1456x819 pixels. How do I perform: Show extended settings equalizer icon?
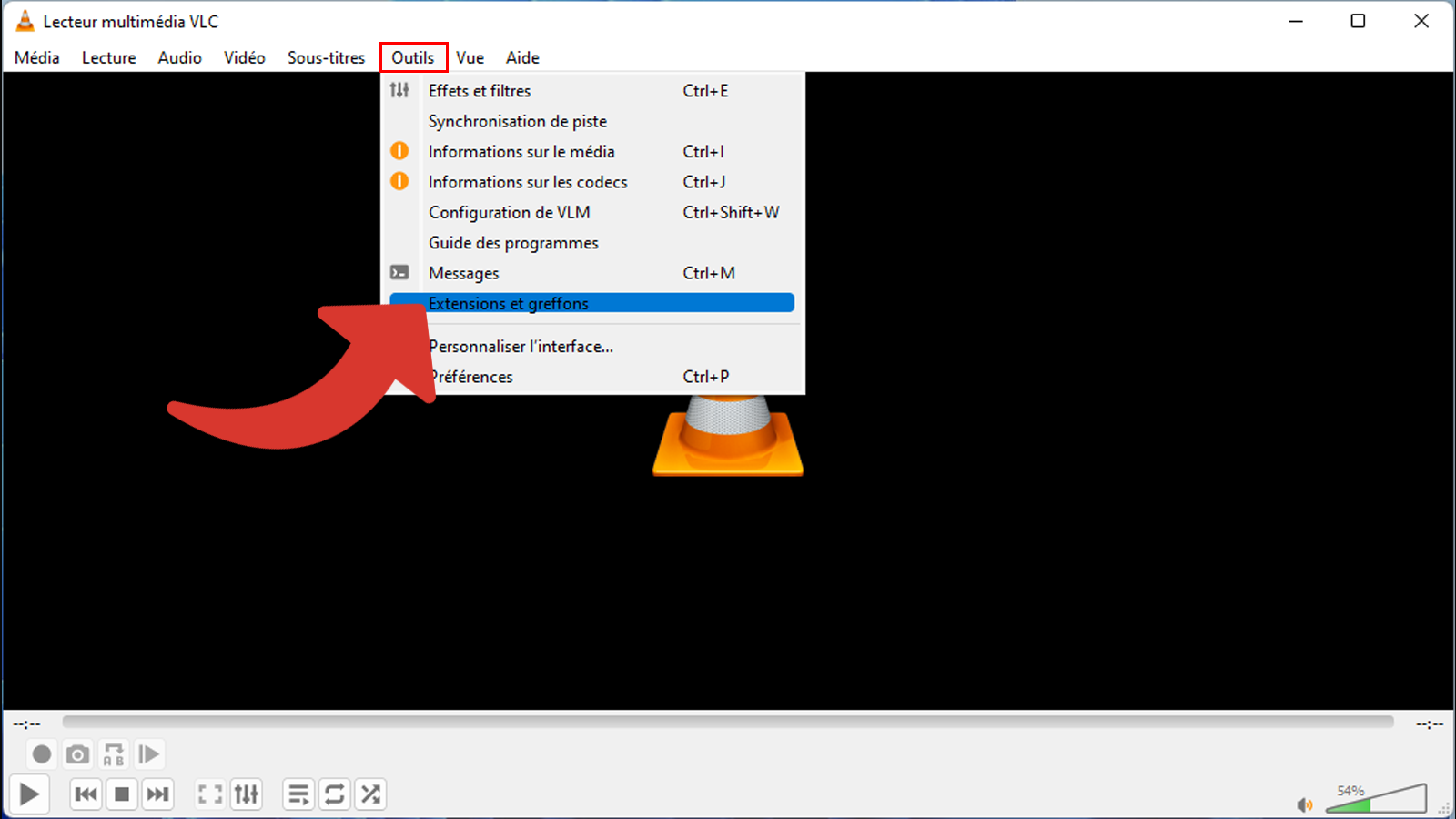pos(247,794)
